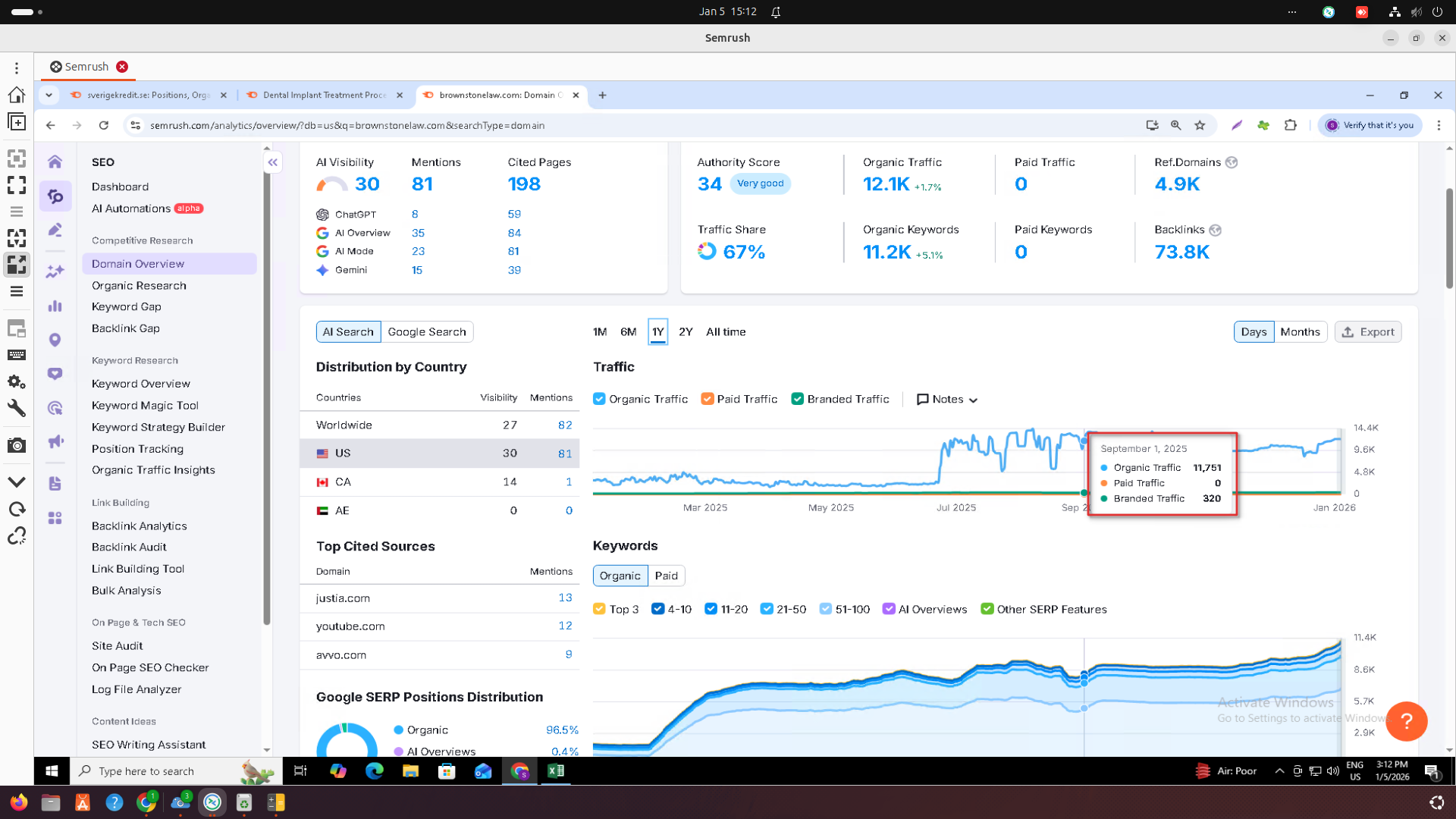Click the Windows search box
The height and width of the screenshot is (819, 1456).
(x=176, y=771)
